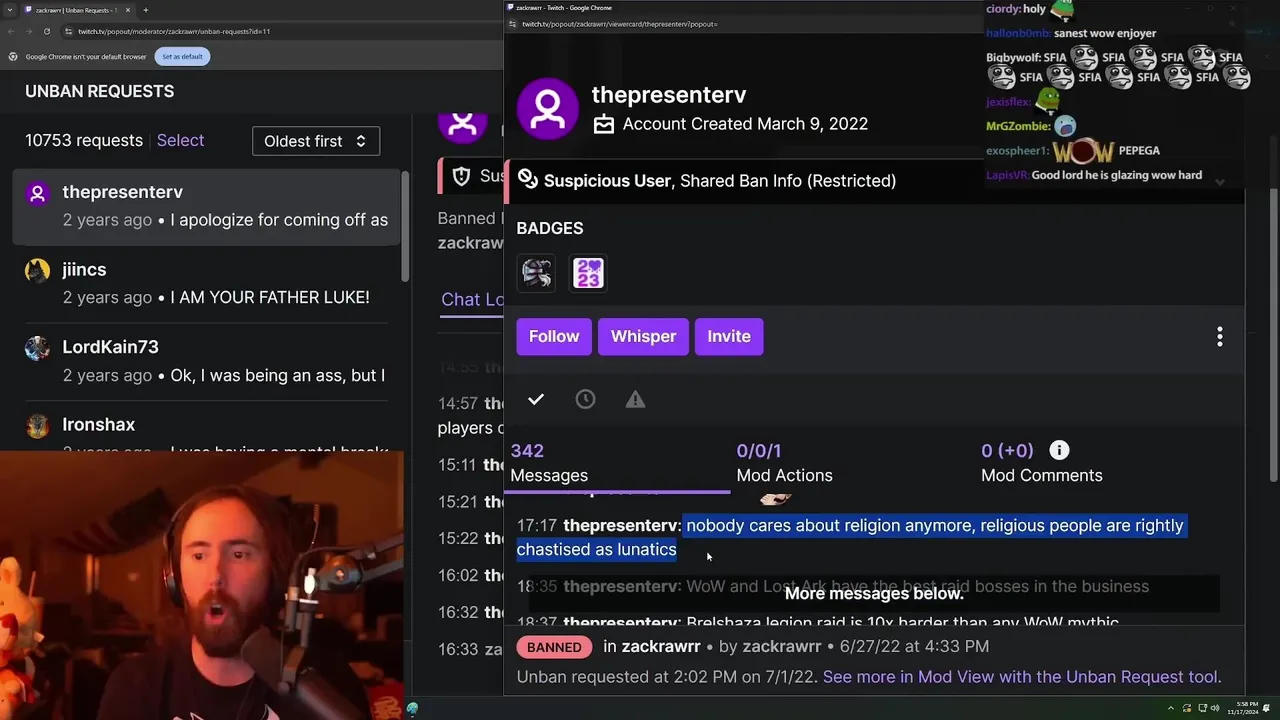Click the scroll-down chevron in stream chat overlay

1219,182
